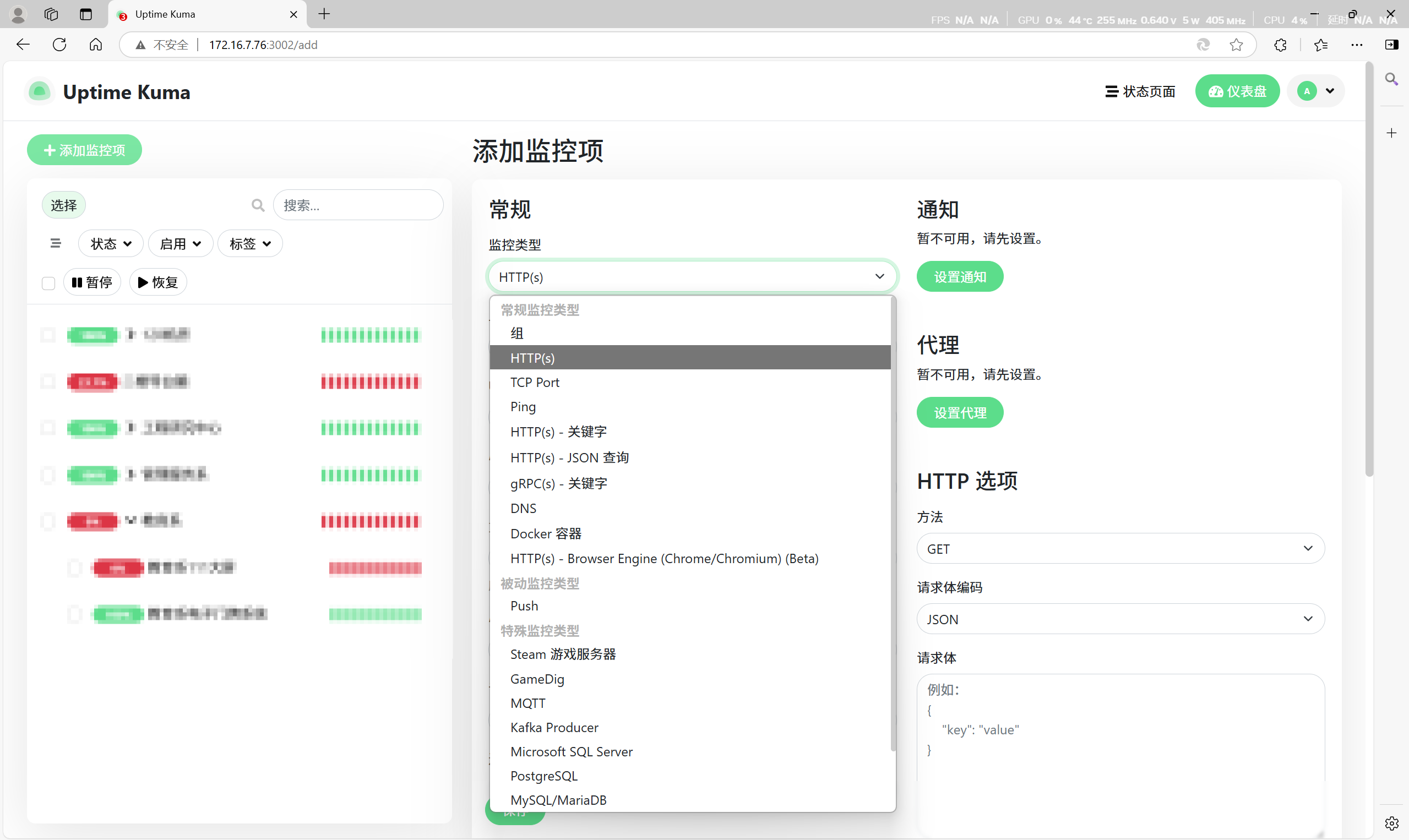Add this page to favorites star

(1236, 45)
